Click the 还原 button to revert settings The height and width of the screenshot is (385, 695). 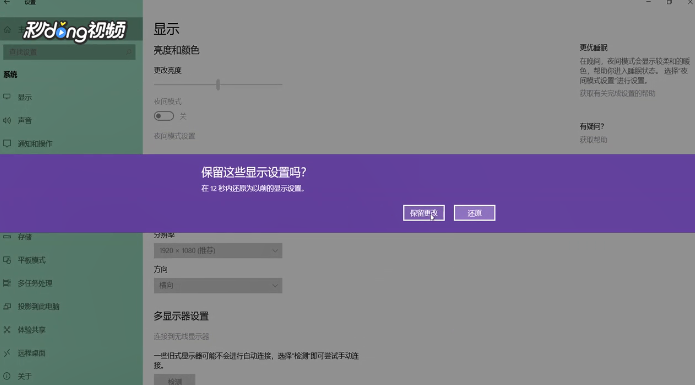click(x=474, y=213)
